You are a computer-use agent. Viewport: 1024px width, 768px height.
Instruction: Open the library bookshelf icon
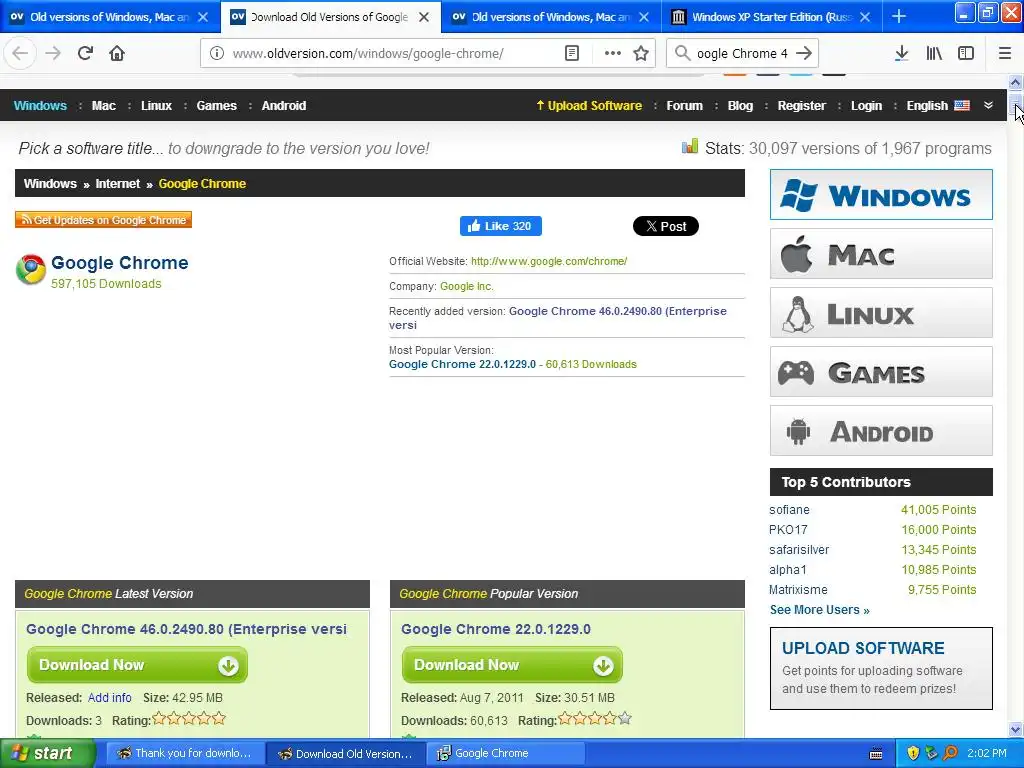(934, 53)
